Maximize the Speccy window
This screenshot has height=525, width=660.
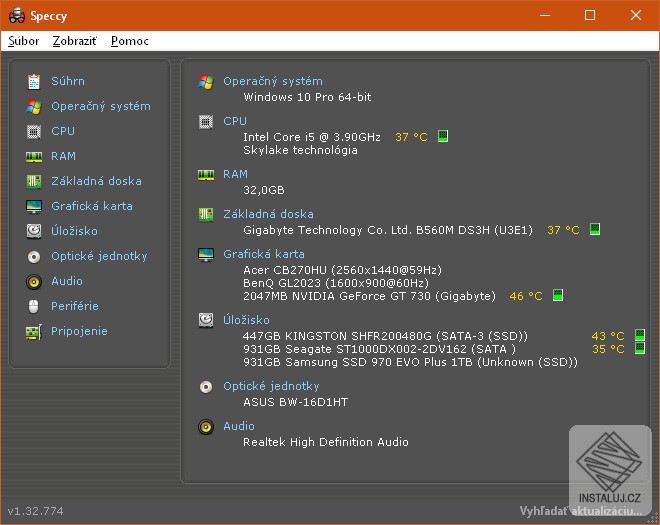(x=590, y=16)
